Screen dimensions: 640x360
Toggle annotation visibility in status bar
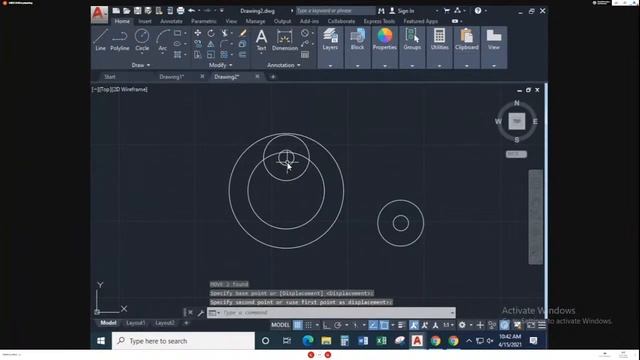[x=414, y=325]
